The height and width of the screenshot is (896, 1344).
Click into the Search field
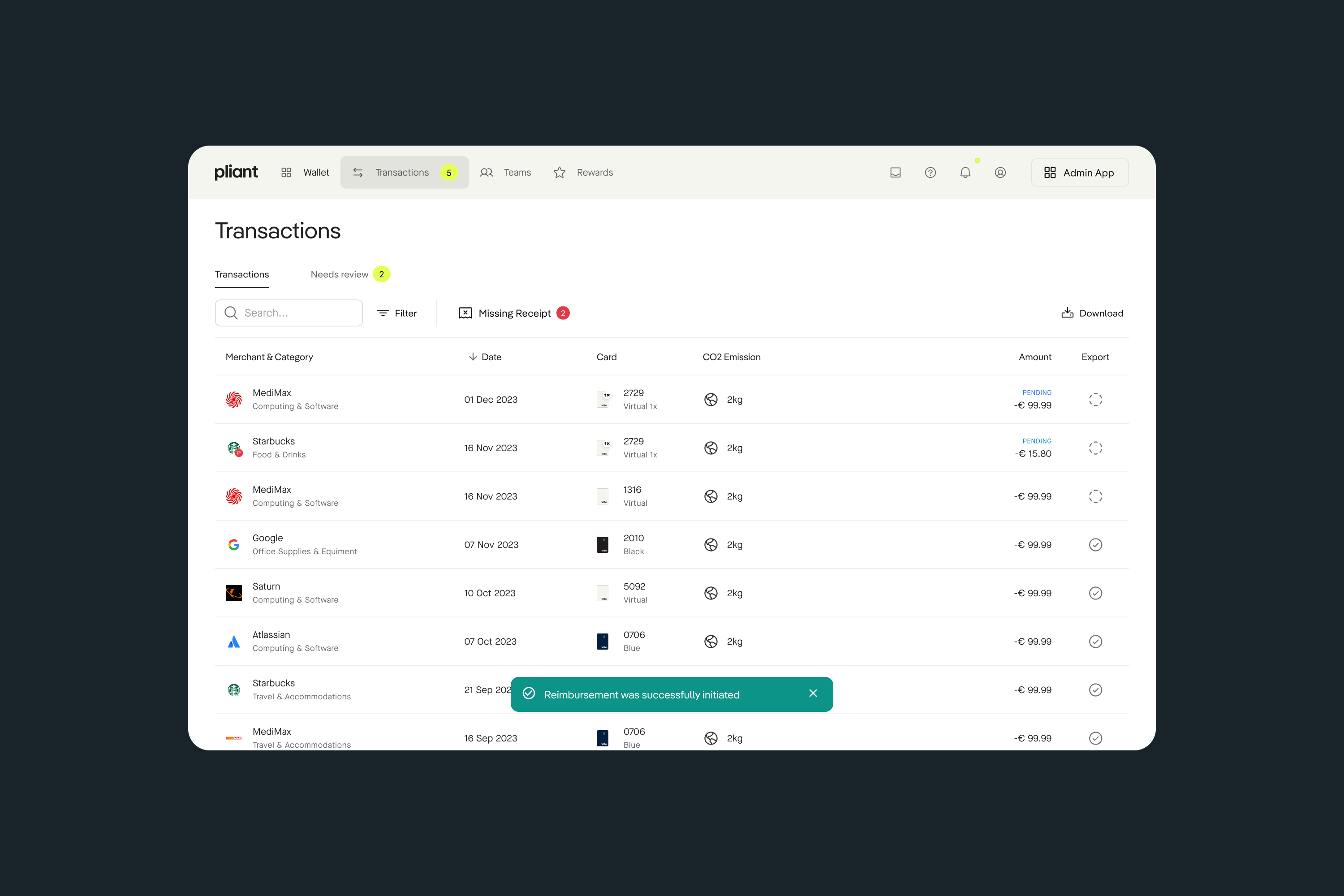click(289, 313)
